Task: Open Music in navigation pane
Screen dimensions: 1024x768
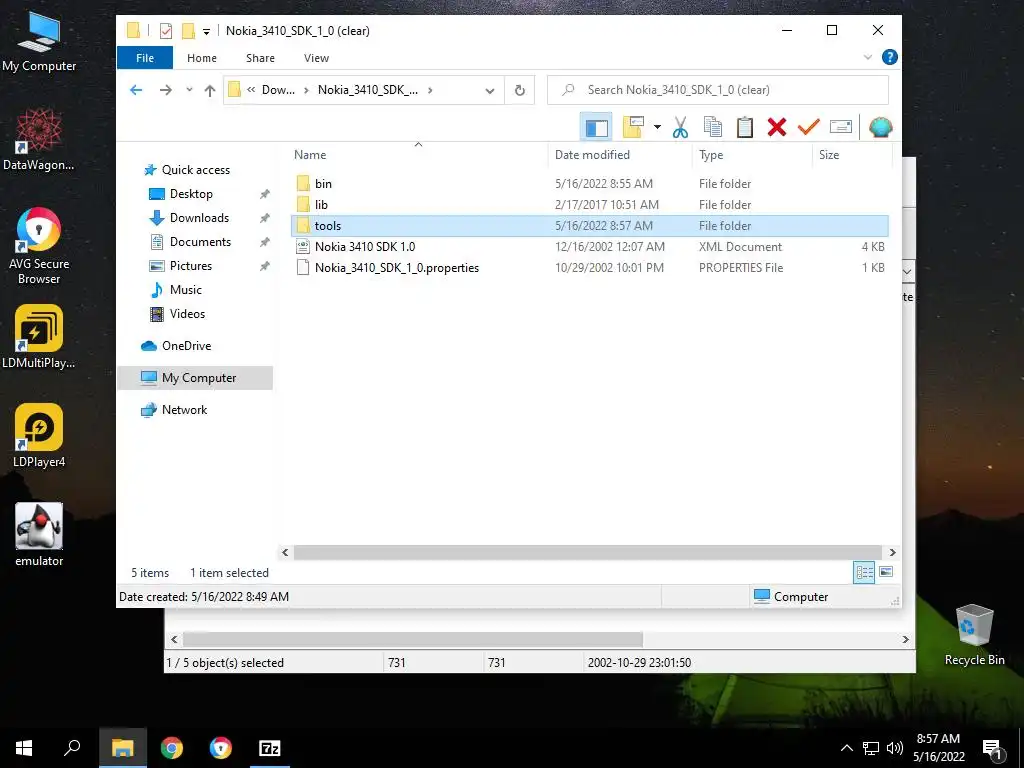Action: pos(185,289)
